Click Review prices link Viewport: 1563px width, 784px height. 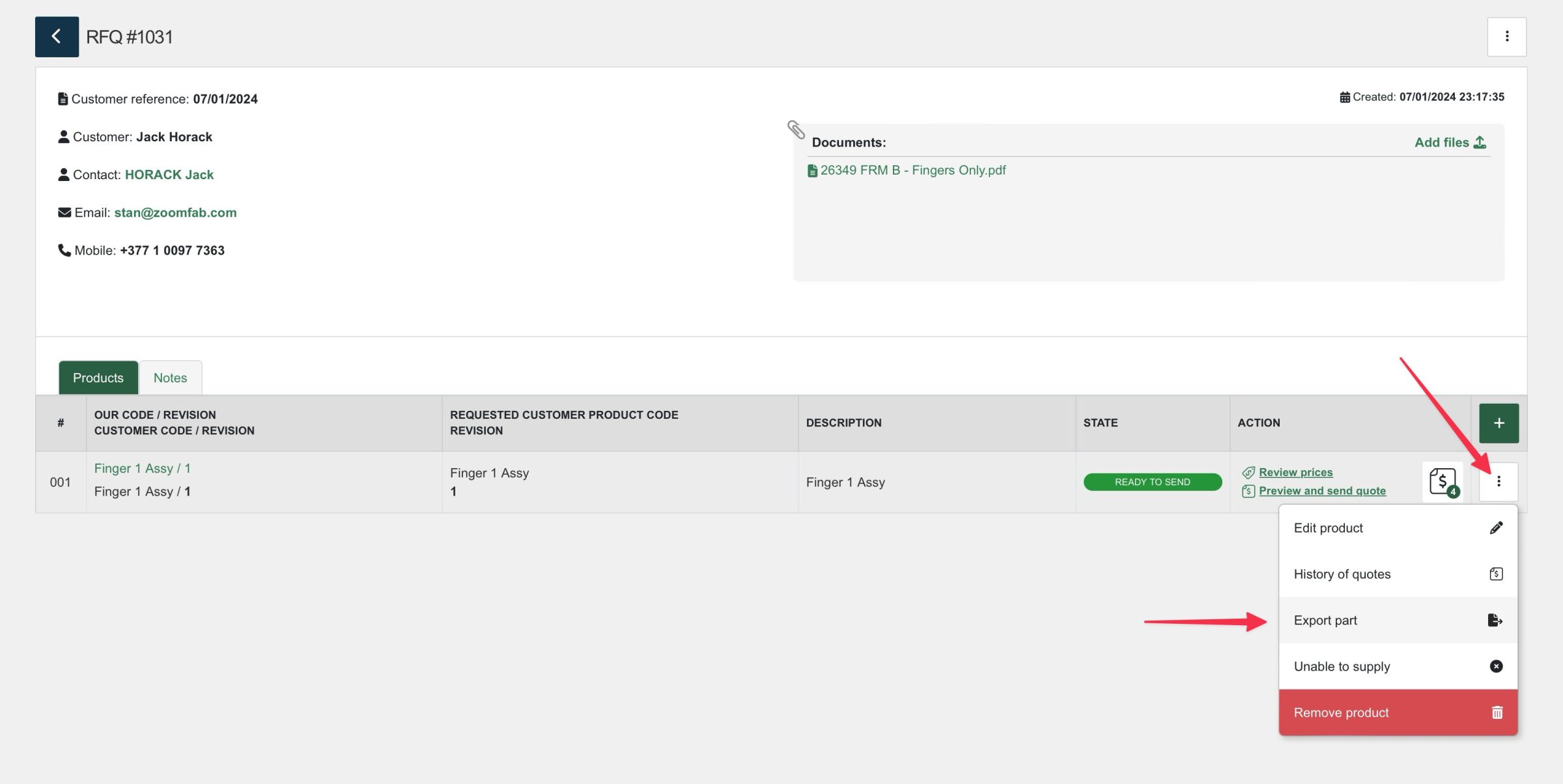pyautogui.click(x=1295, y=472)
